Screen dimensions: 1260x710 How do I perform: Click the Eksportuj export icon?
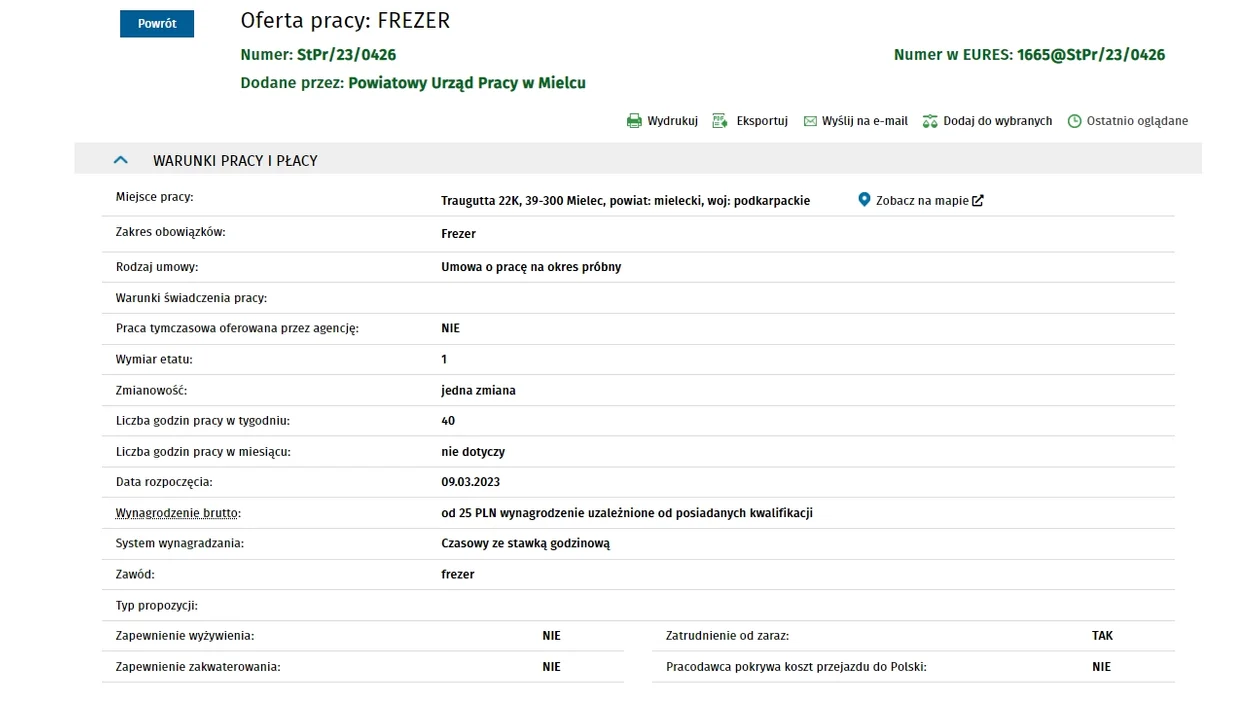coord(719,121)
